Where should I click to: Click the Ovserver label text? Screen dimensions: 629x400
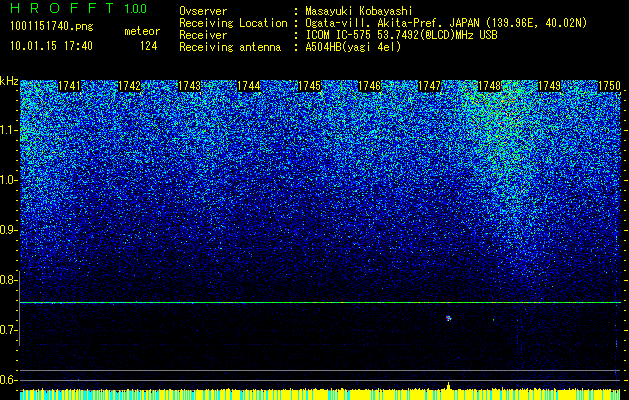[x=203, y=11]
